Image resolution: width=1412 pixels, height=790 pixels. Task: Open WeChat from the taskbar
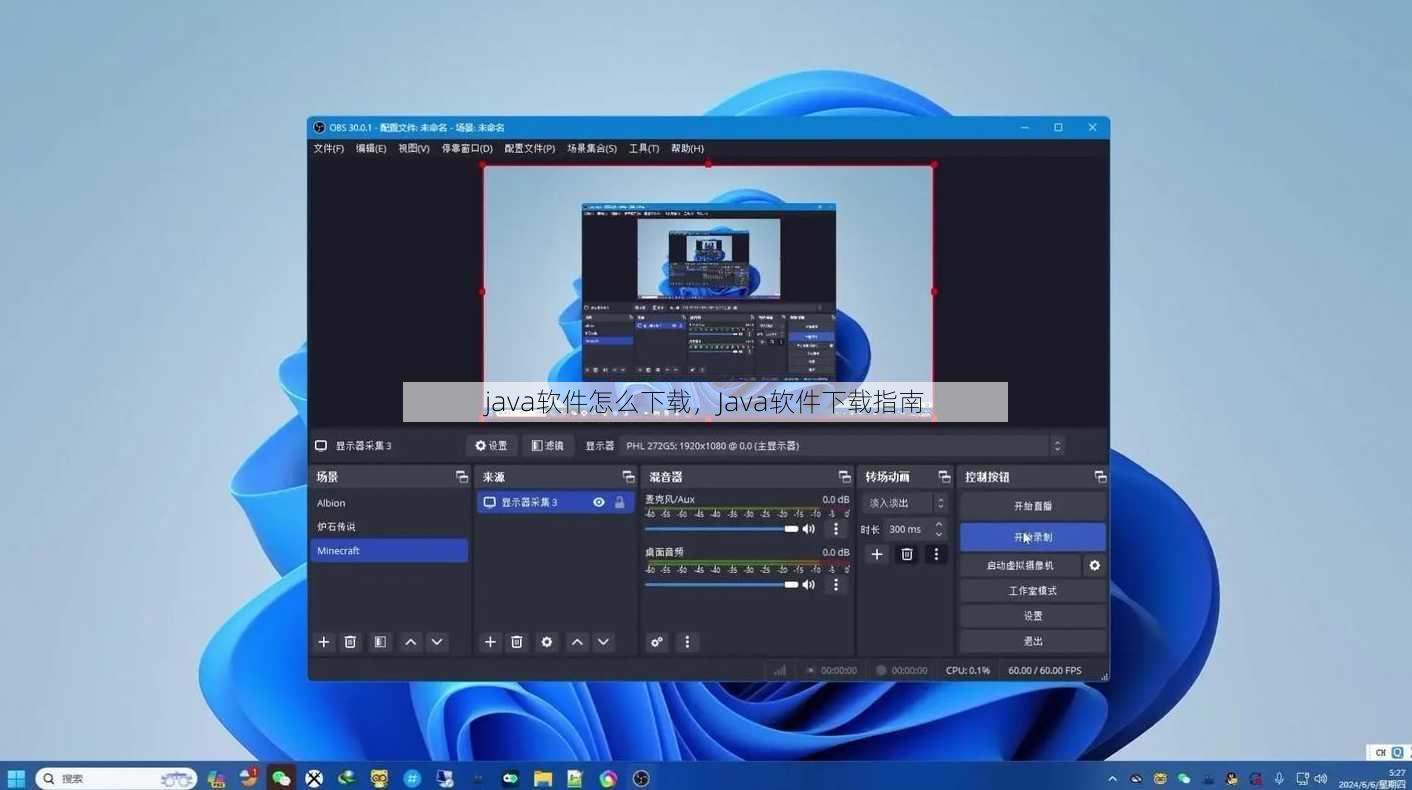(x=281, y=778)
